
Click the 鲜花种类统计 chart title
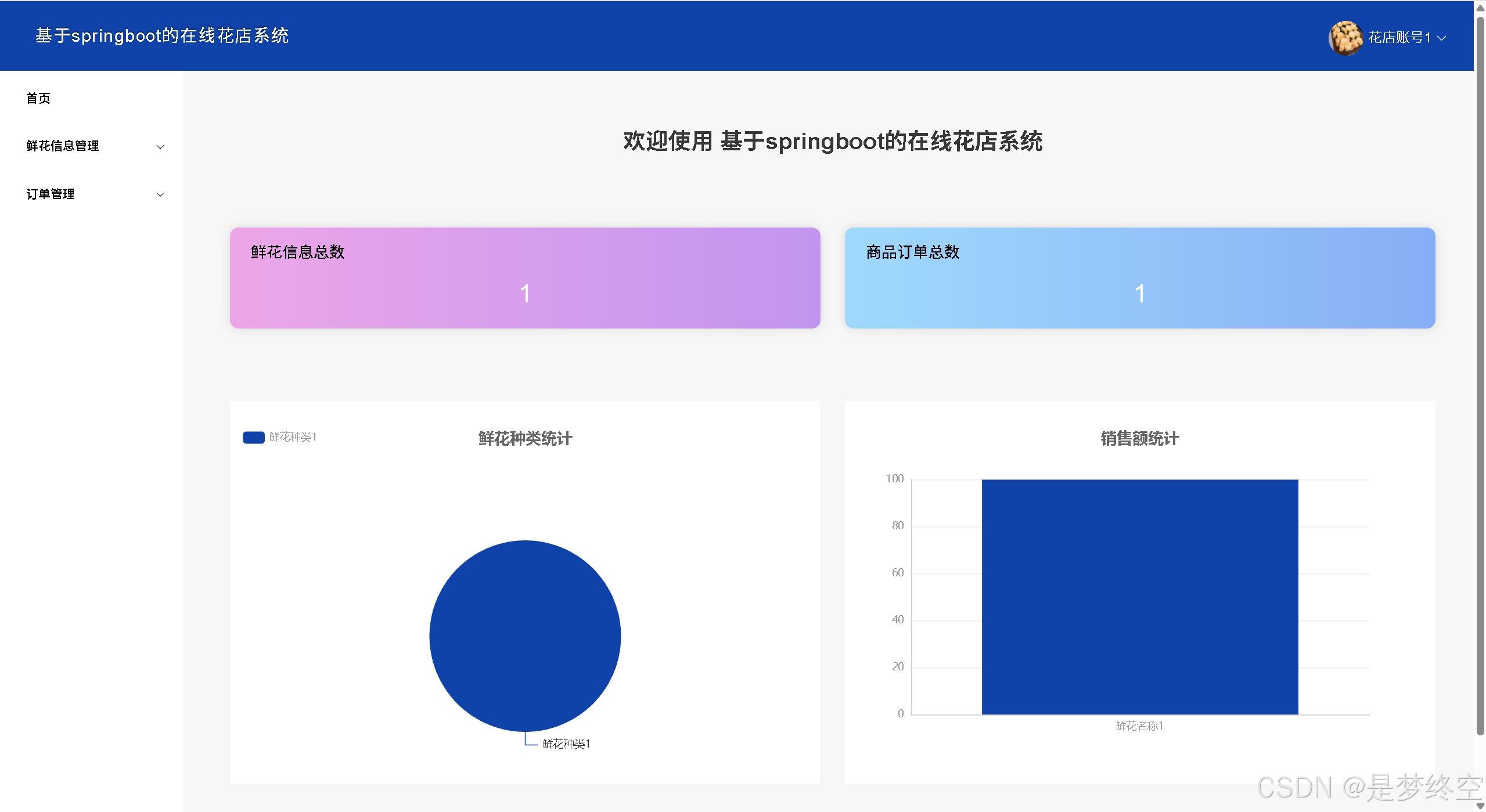point(524,439)
